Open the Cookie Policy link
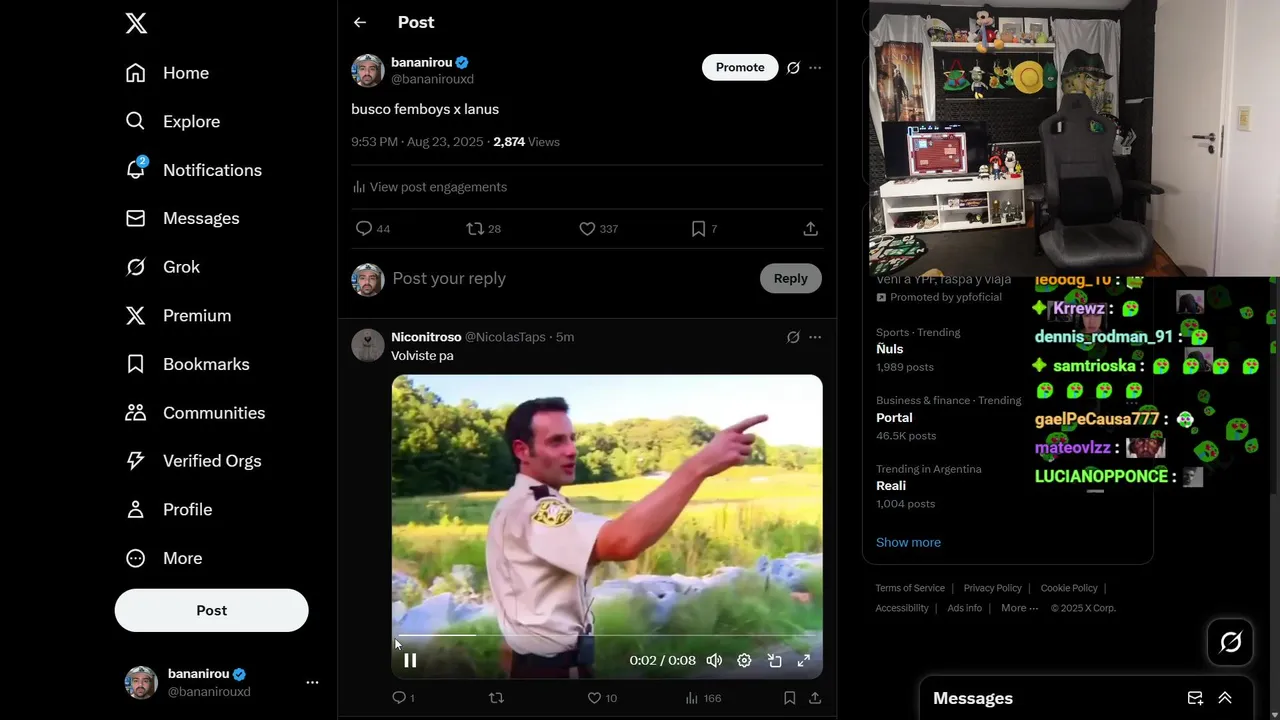The image size is (1280, 720). tap(1069, 588)
